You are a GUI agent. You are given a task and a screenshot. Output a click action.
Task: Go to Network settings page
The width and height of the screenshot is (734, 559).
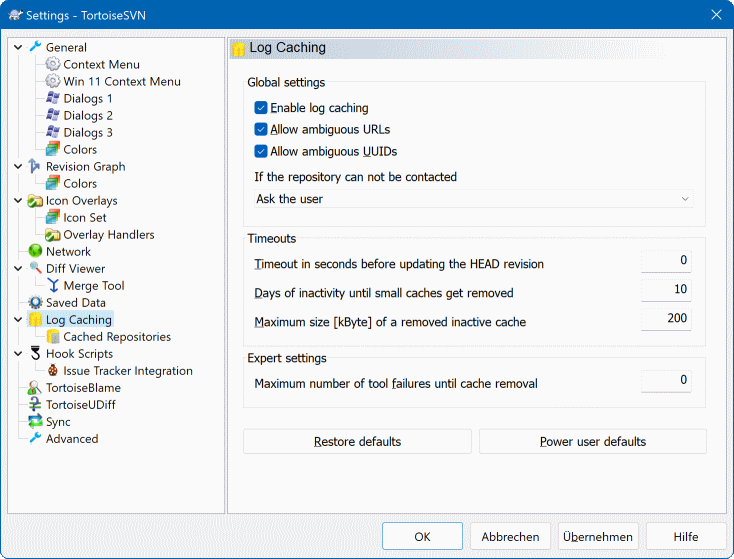(68, 251)
